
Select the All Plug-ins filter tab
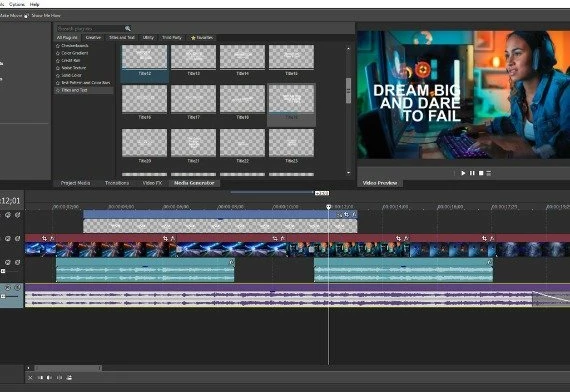[x=67, y=37]
